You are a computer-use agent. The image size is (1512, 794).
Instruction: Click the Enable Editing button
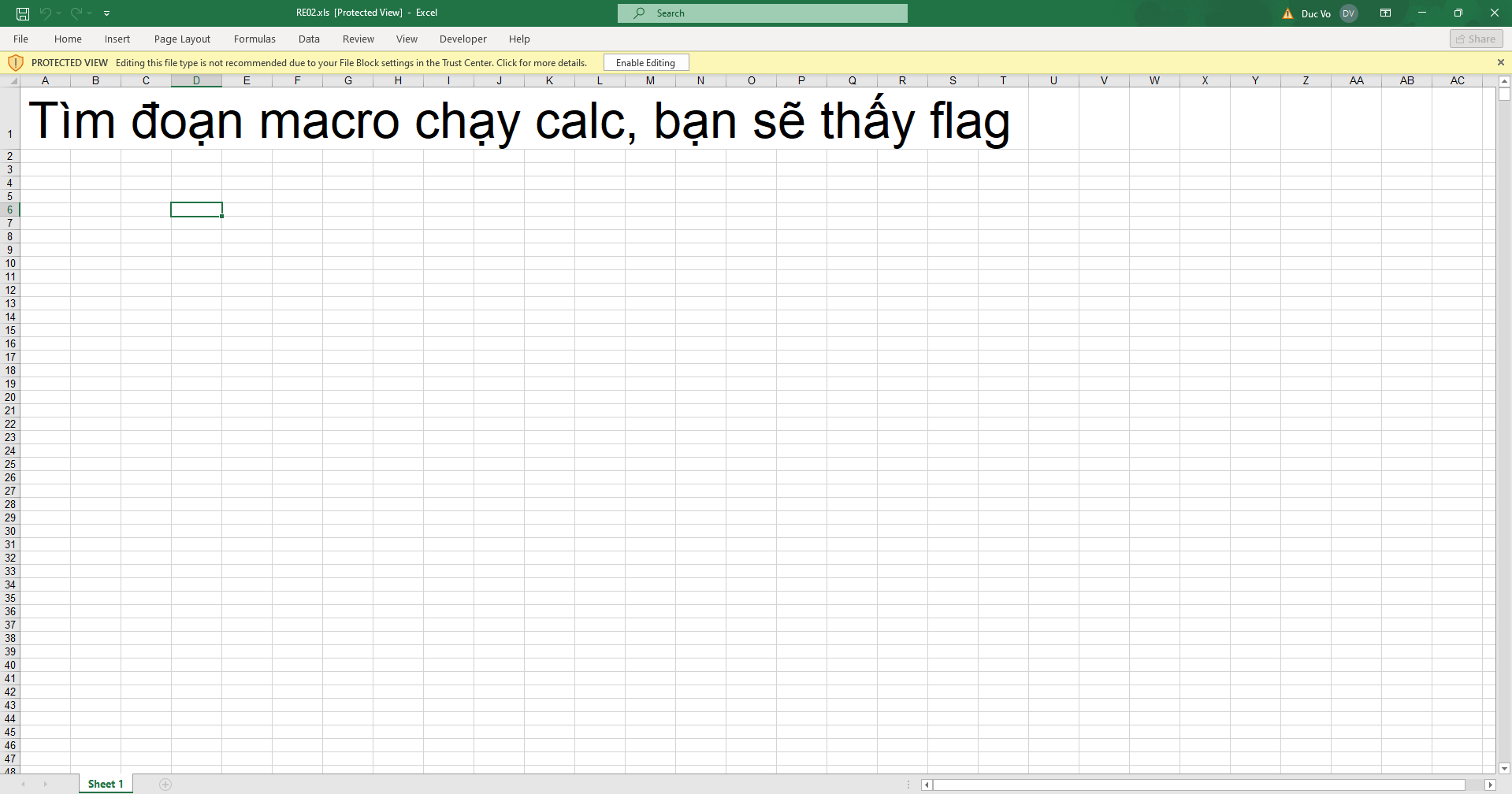[645, 62]
